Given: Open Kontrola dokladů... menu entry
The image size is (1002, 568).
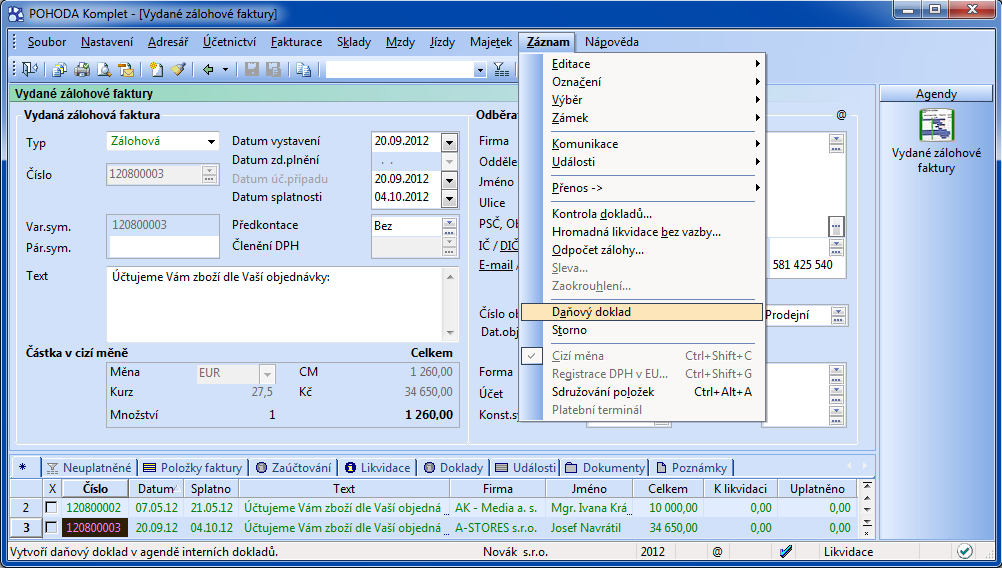Looking at the screenshot, I should pyautogui.click(x=642, y=215).
